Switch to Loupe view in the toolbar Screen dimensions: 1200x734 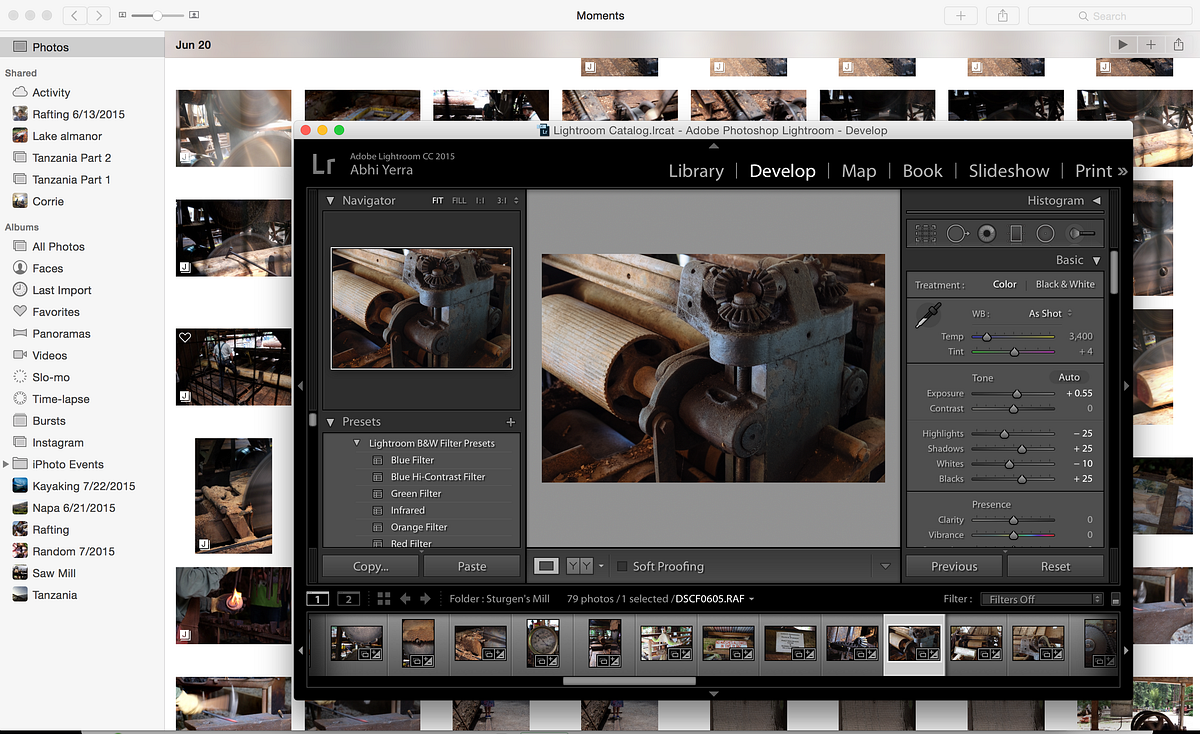[x=545, y=566]
